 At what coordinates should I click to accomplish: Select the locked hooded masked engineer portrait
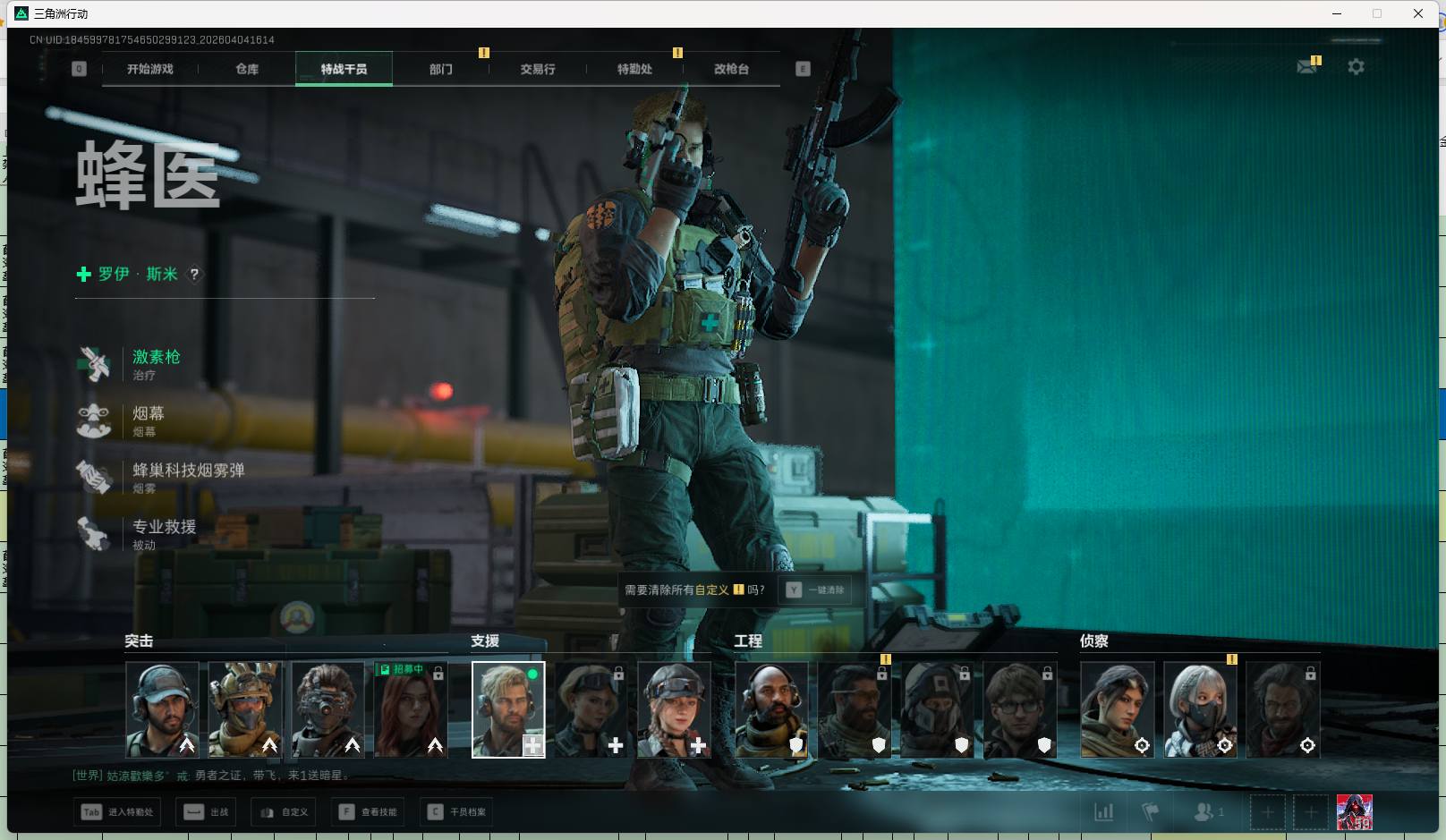[x=937, y=709]
